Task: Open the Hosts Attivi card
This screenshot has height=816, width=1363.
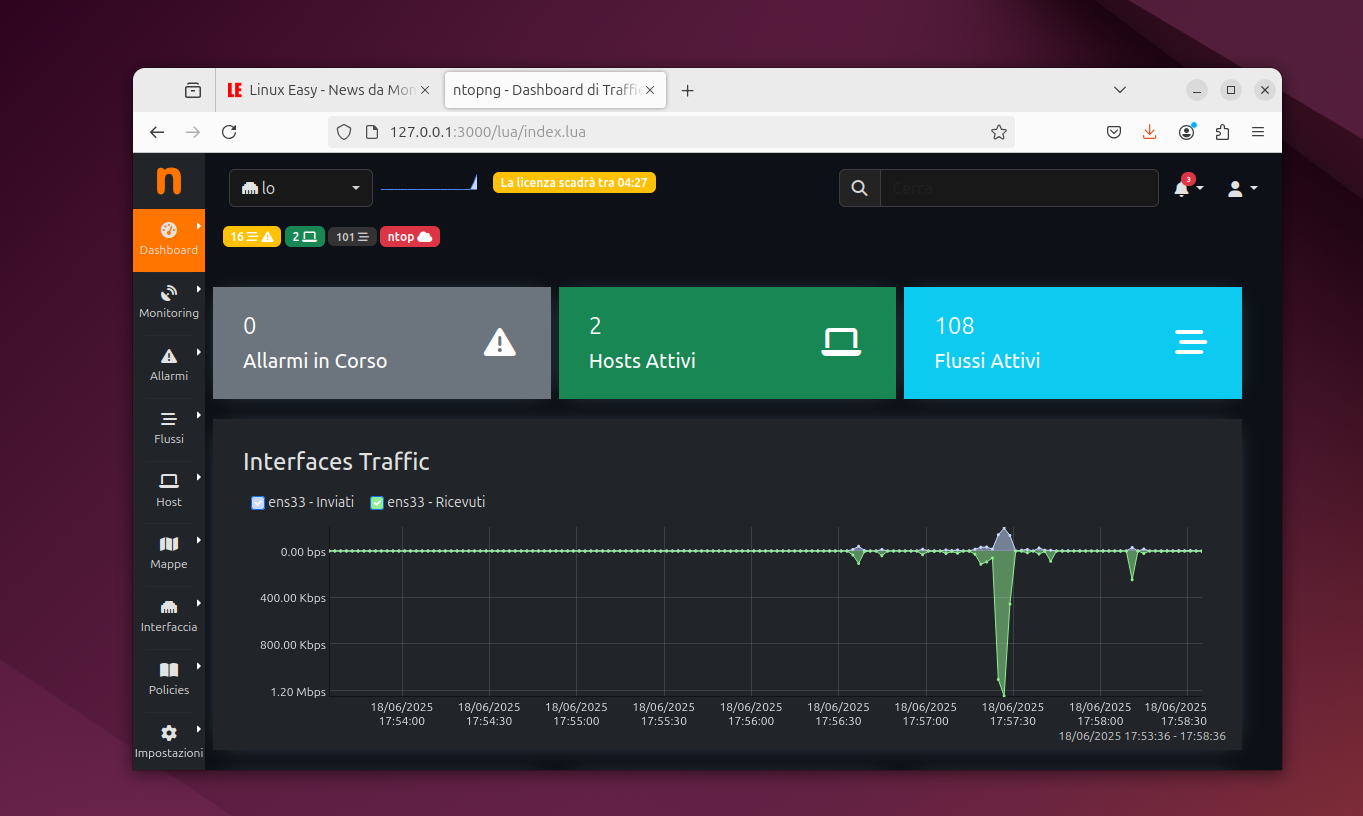Action: click(x=727, y=343)
